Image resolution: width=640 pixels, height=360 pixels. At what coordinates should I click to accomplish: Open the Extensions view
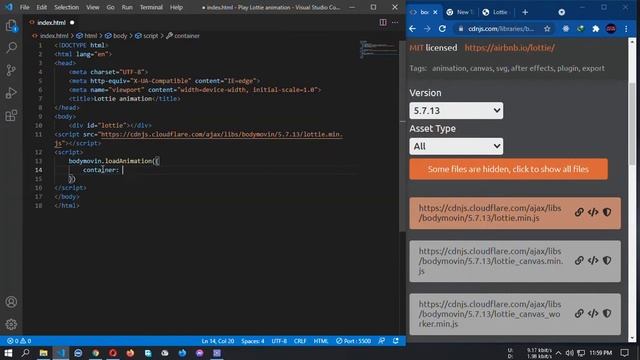pos(11,116)
